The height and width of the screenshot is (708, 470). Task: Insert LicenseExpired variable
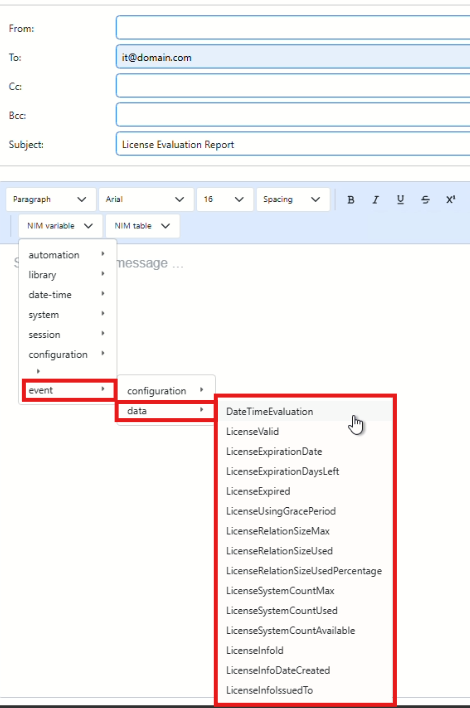(x=305, y=491)
